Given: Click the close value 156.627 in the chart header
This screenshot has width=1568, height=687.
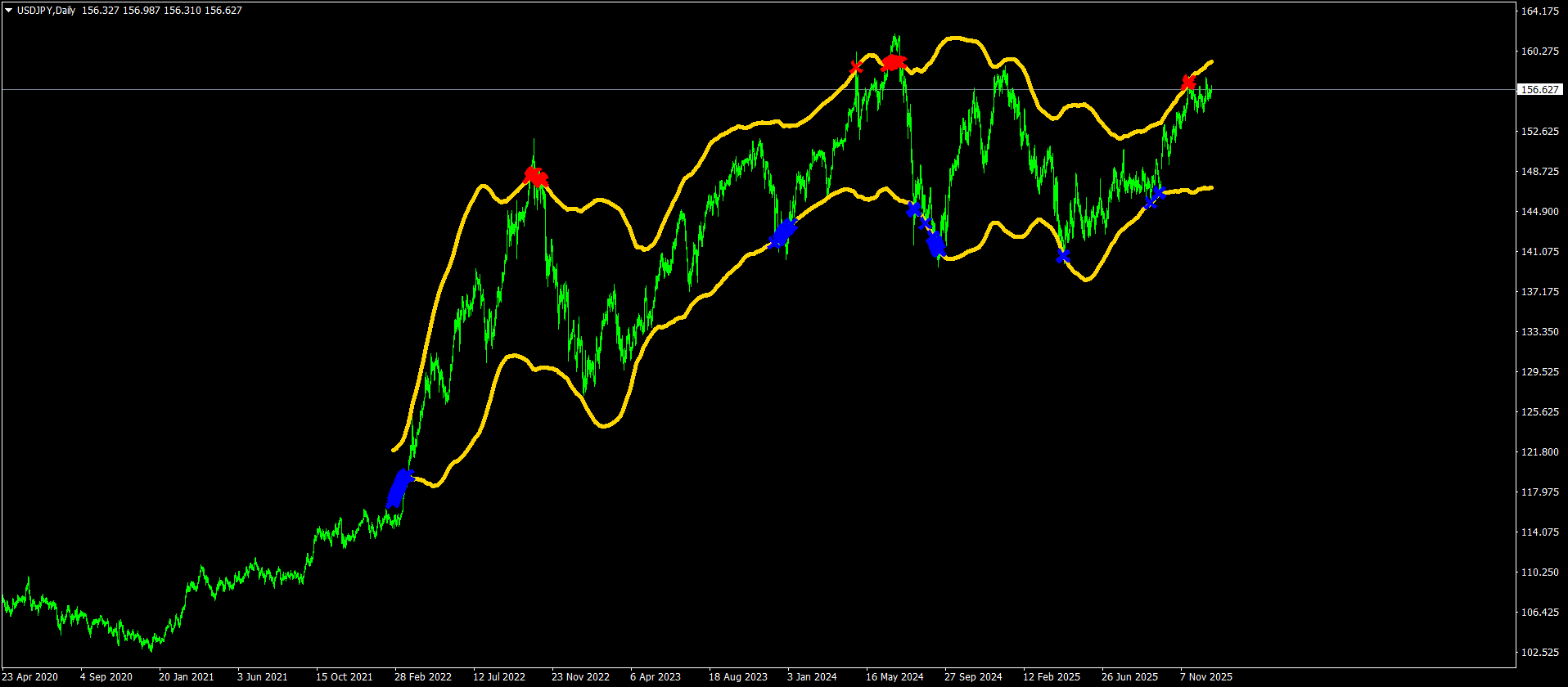Looking at the screenshot, I should pos(223,11).
